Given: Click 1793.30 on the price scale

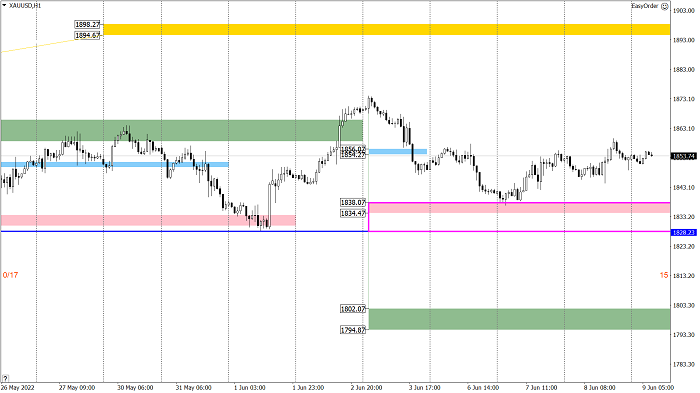Looking at the screenshot, I should click(684, 335).
